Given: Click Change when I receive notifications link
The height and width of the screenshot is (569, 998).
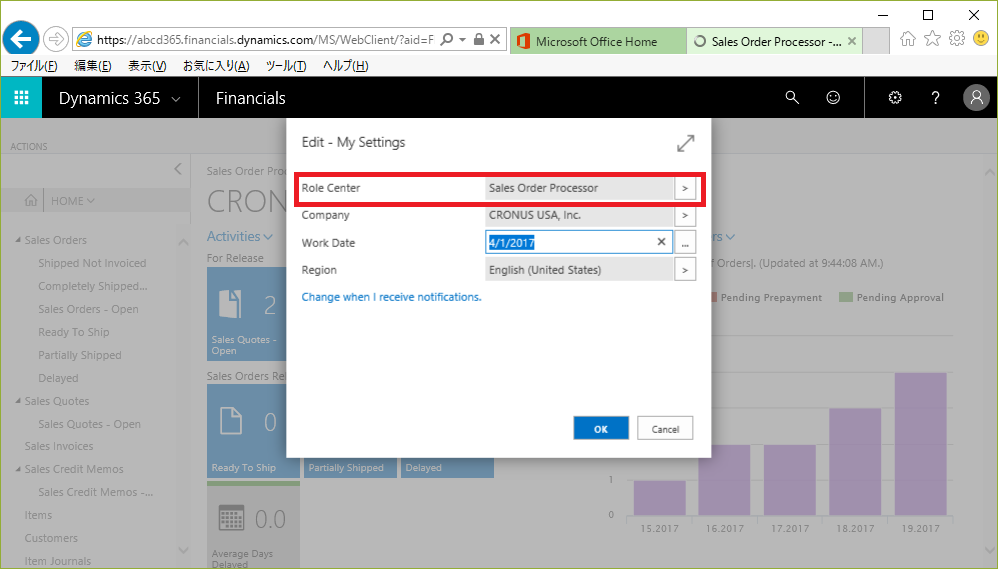Looking at the screenshot, I should tap(391, 297).
